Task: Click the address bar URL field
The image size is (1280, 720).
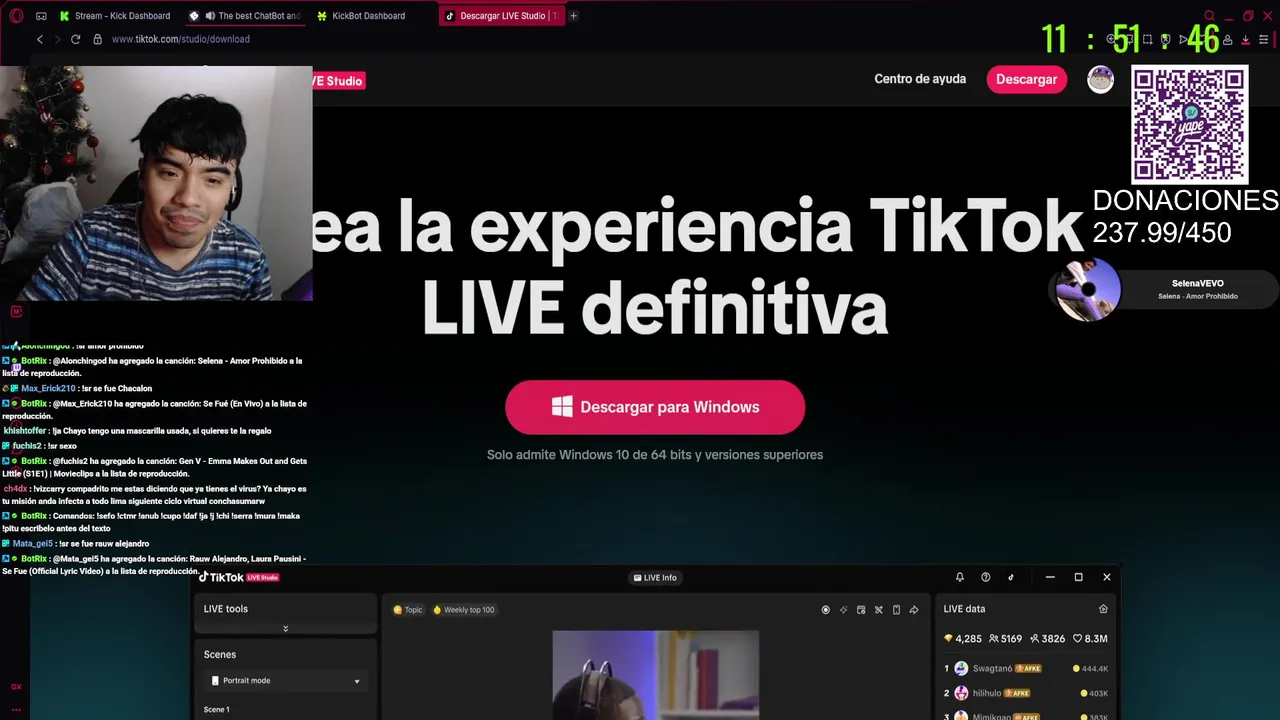Action: click(181, 39)
